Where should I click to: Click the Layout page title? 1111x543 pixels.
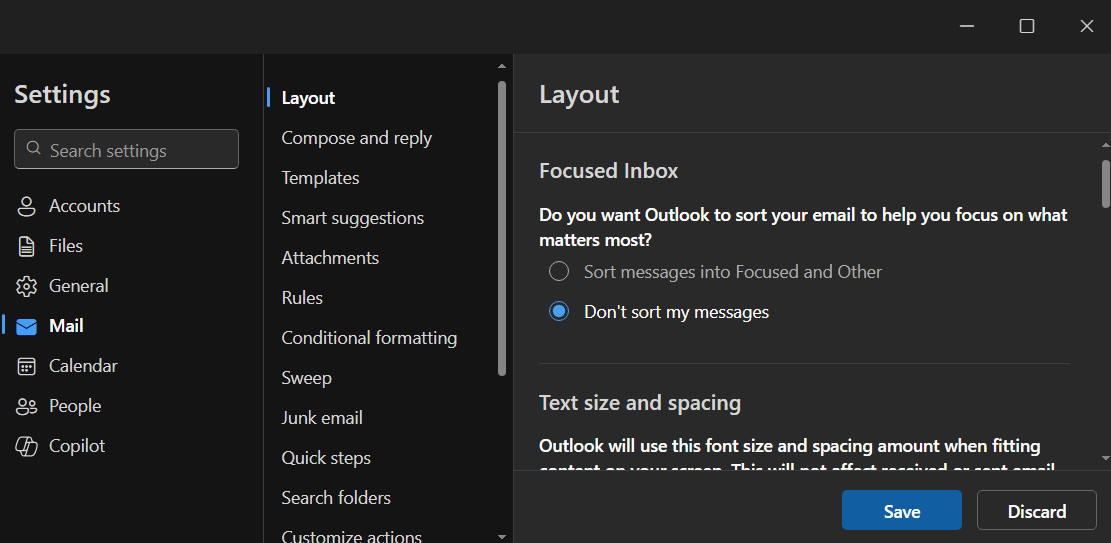pos(579,94)
